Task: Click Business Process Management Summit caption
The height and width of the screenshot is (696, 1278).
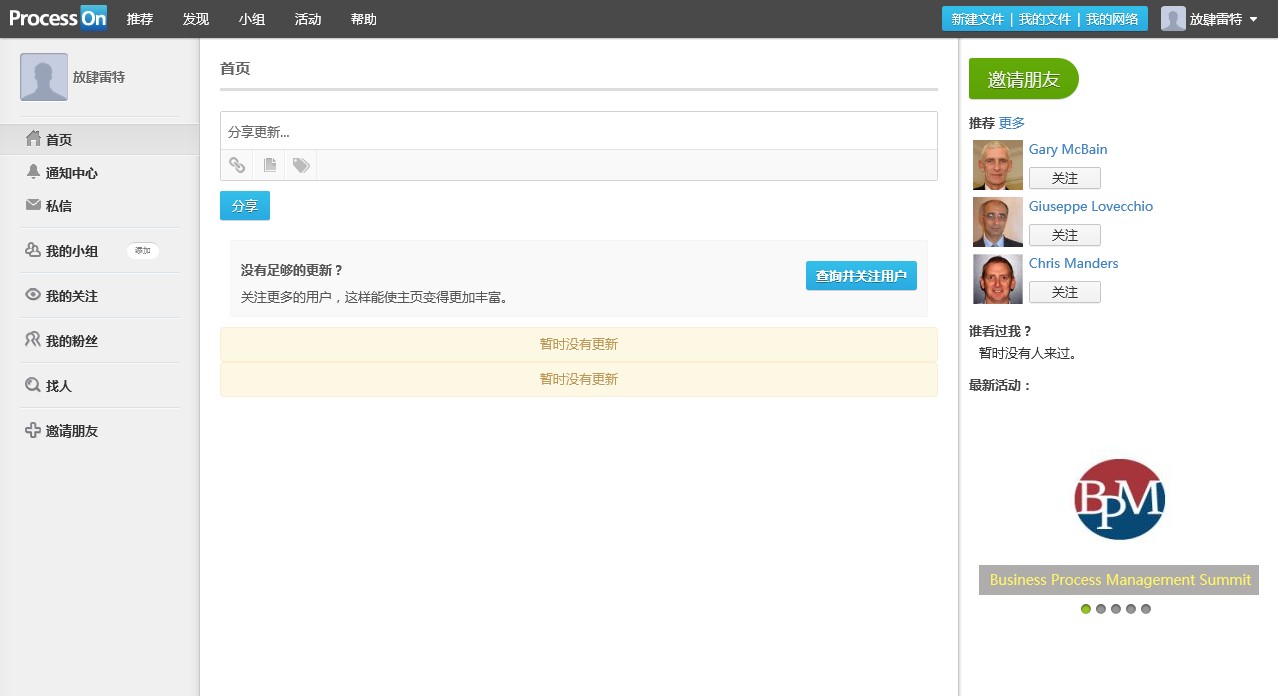Action: tap(1119, 580)
